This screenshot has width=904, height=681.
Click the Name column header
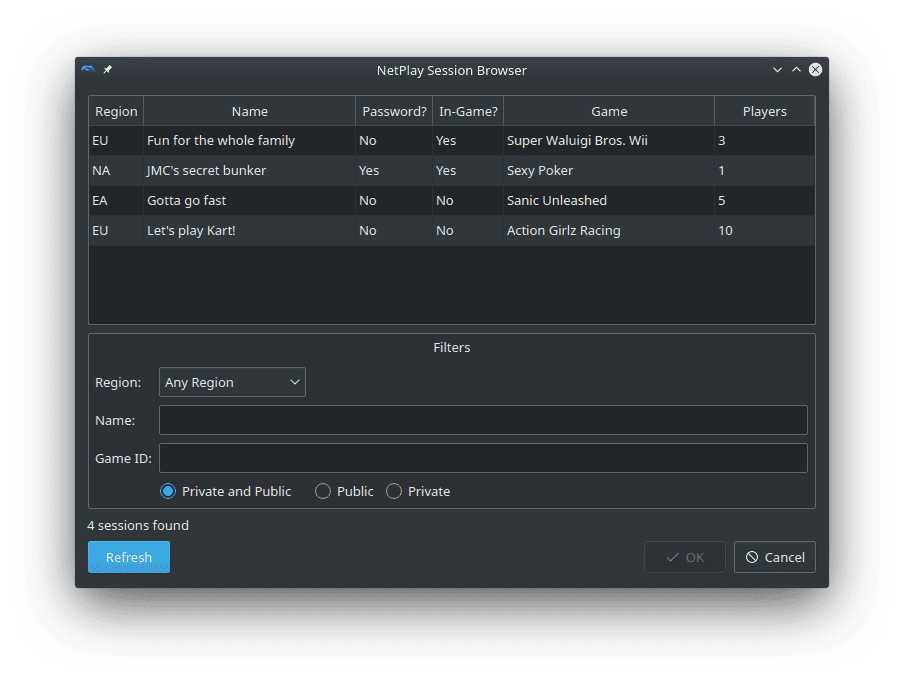click(249, 111)
